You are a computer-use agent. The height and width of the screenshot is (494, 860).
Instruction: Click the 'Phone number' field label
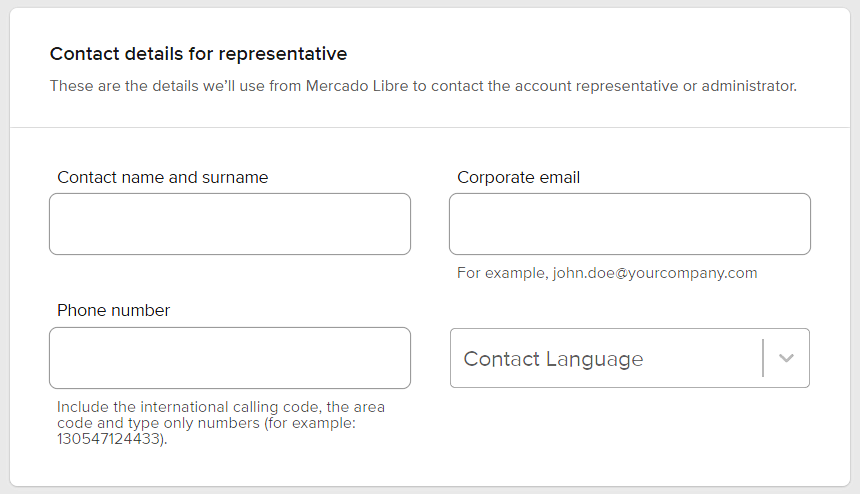tap(113, 310)
